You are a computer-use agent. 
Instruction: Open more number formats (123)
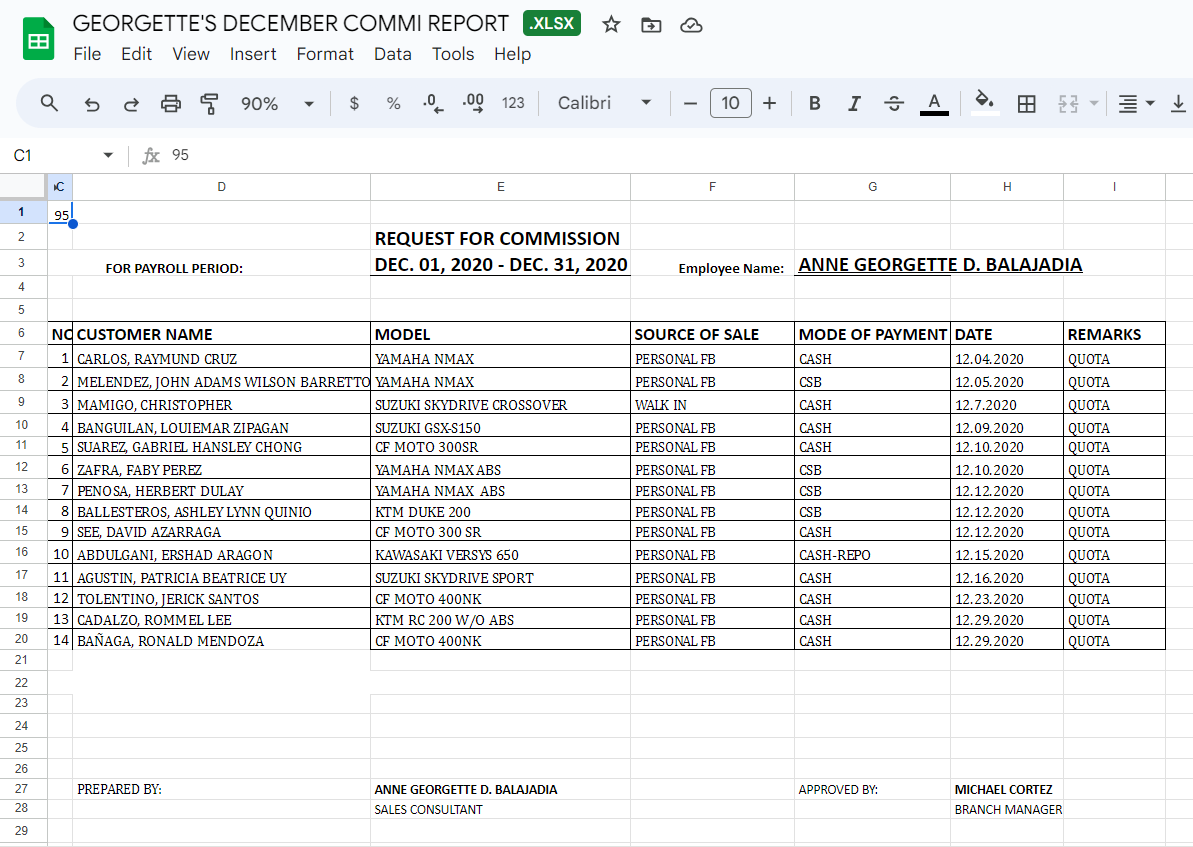(513, 103)
